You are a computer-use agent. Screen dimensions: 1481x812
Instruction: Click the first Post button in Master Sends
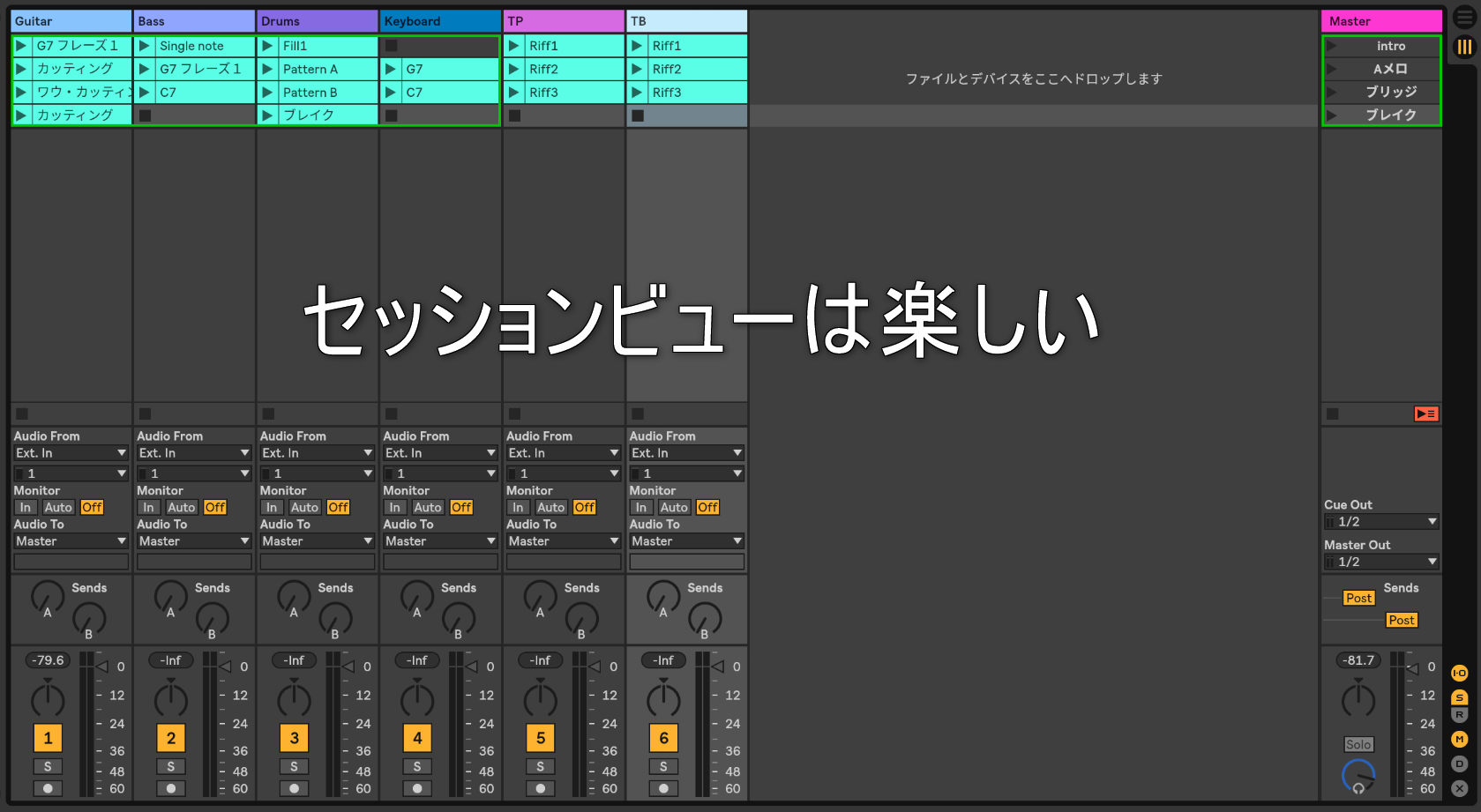(1358, 598)
